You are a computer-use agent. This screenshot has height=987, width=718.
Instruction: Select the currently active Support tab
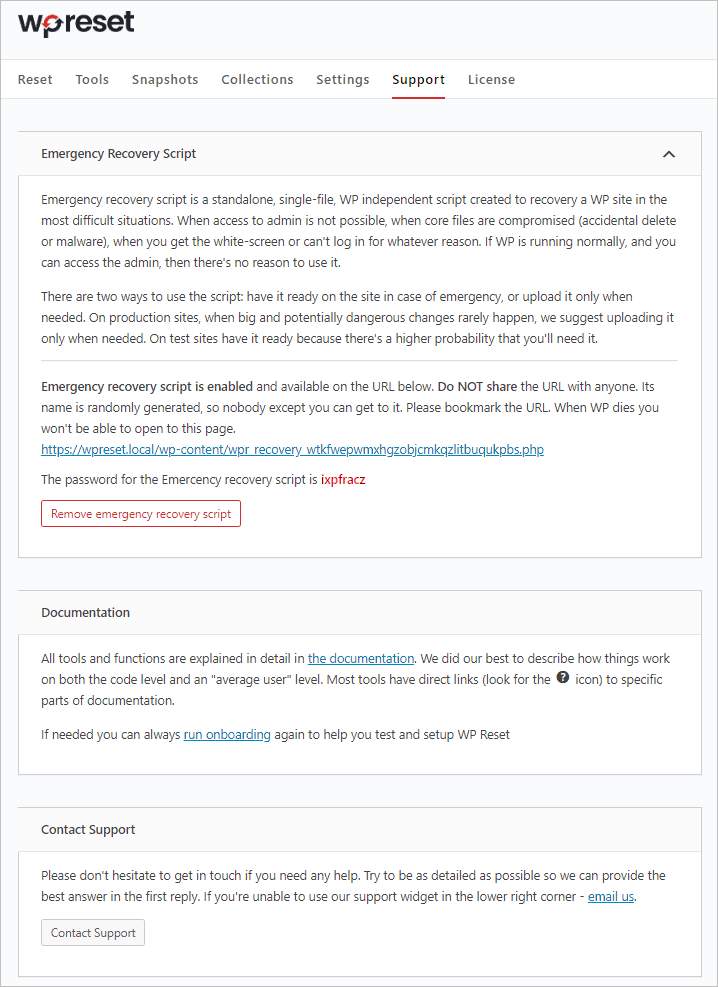[418, 79]
